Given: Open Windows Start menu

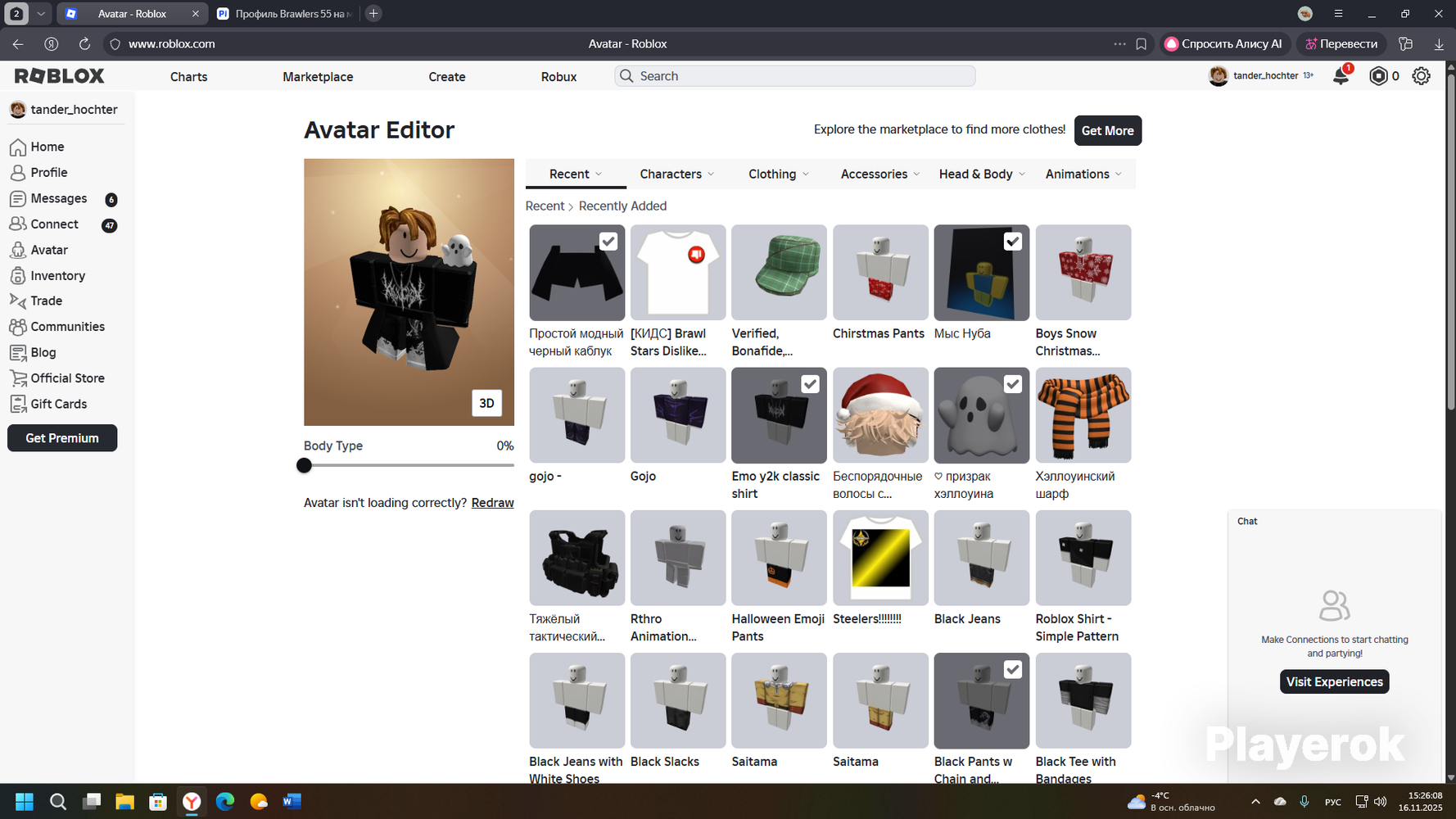Looking at the screenshot, I should [25, 802].
